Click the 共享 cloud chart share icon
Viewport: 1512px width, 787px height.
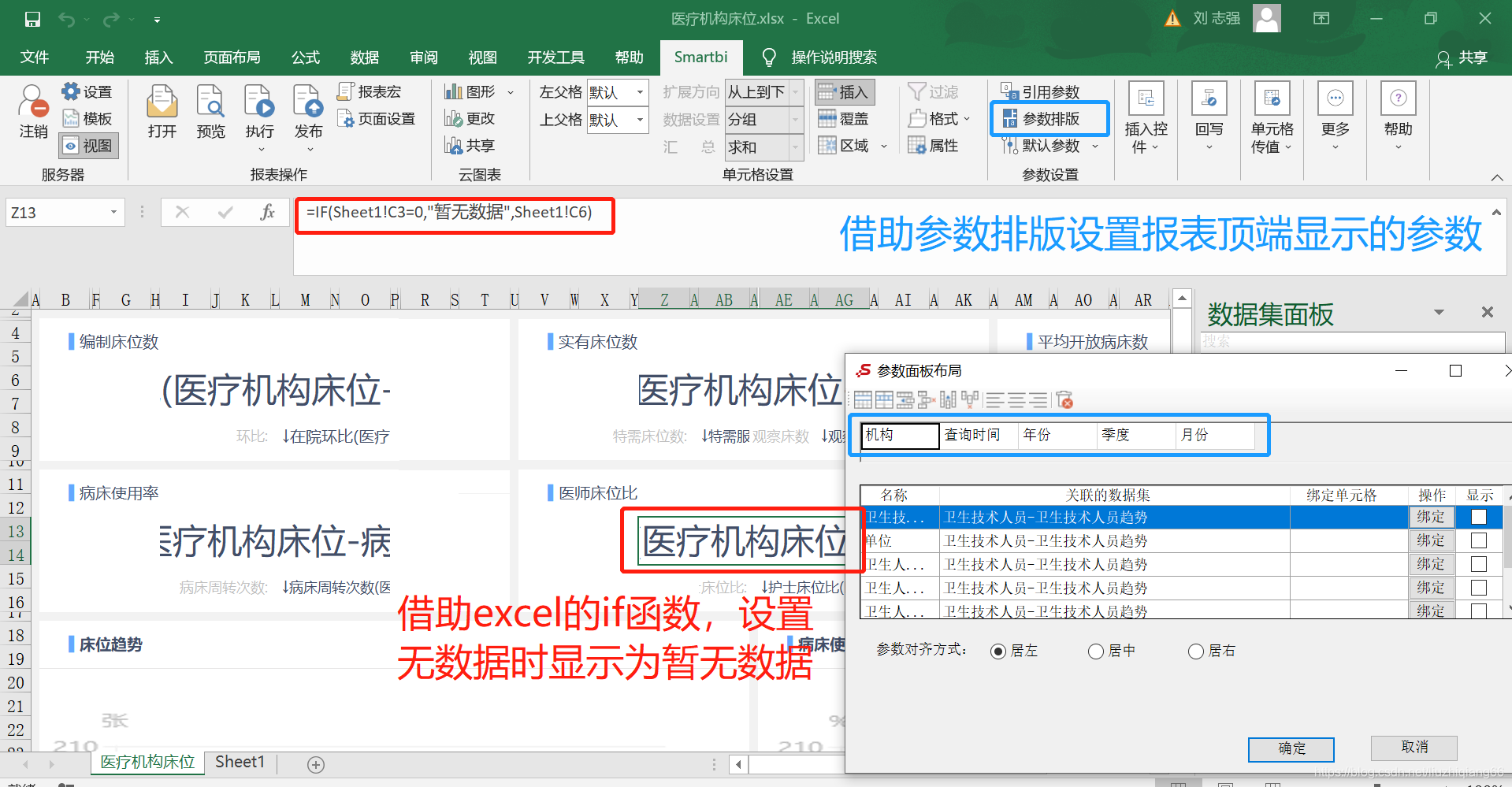coord(470,145)
